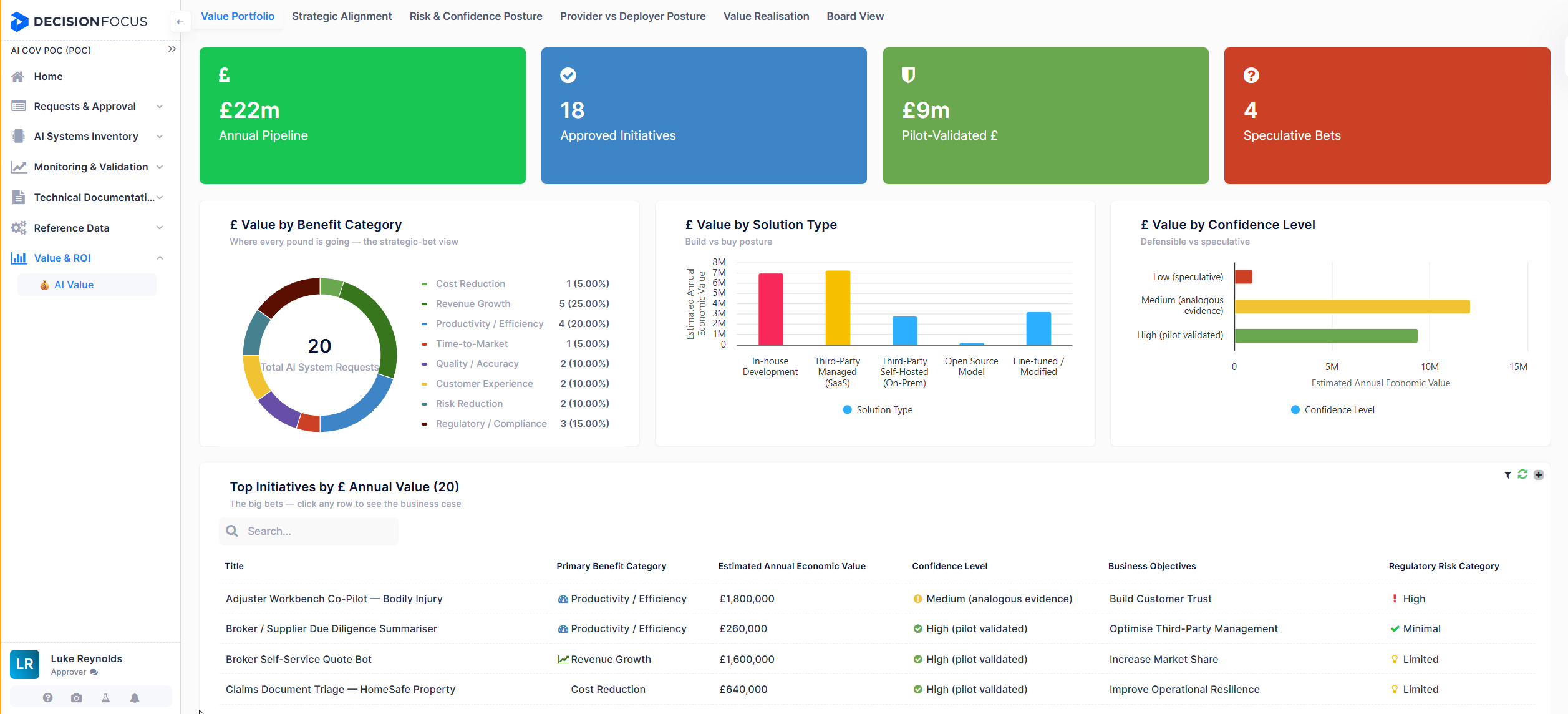Open Adjuster Workbench Co-Pilot — Bodily Injury row

point(877,599)
